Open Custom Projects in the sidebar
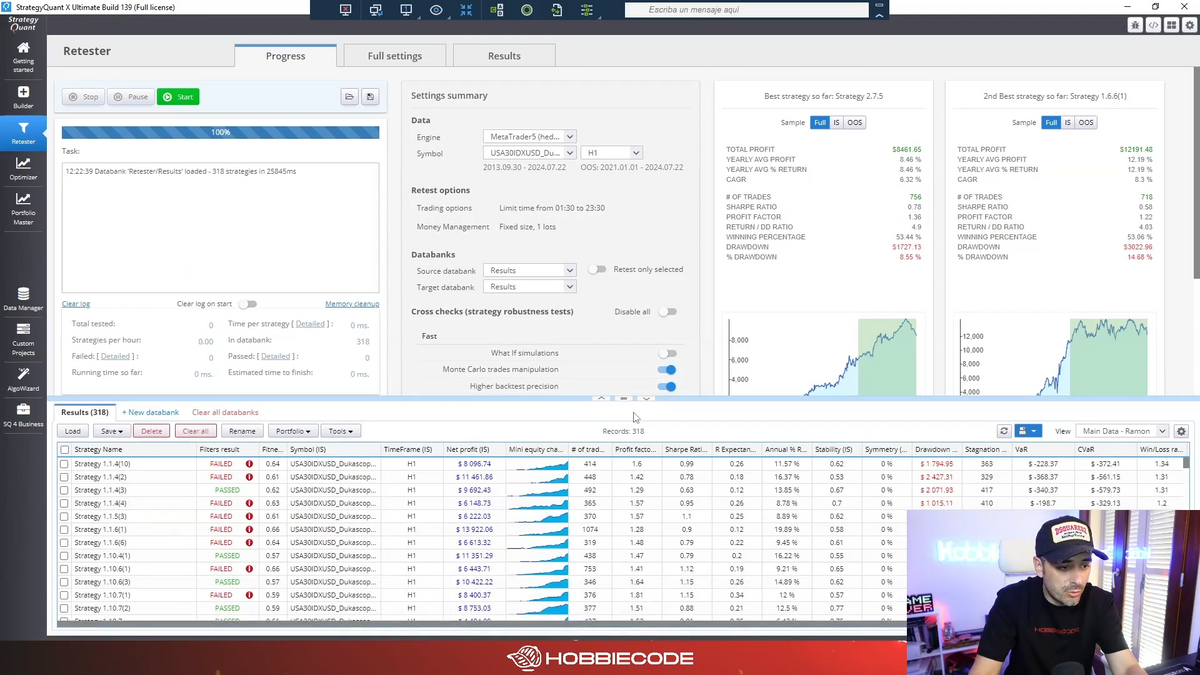 pos(23,340)
